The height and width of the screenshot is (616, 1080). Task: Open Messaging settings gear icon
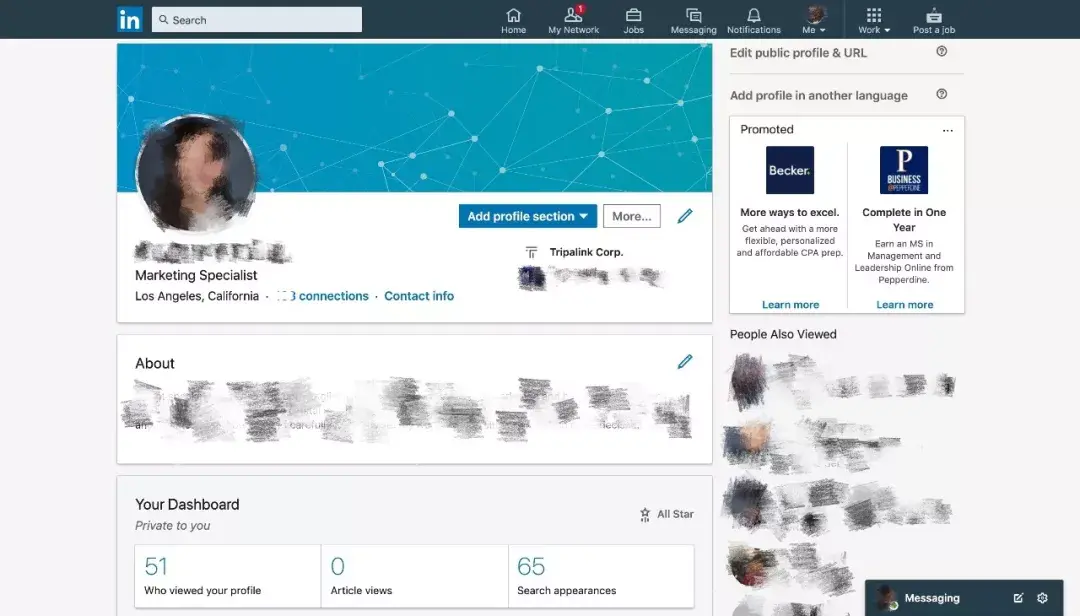(x=1042, y=597)
